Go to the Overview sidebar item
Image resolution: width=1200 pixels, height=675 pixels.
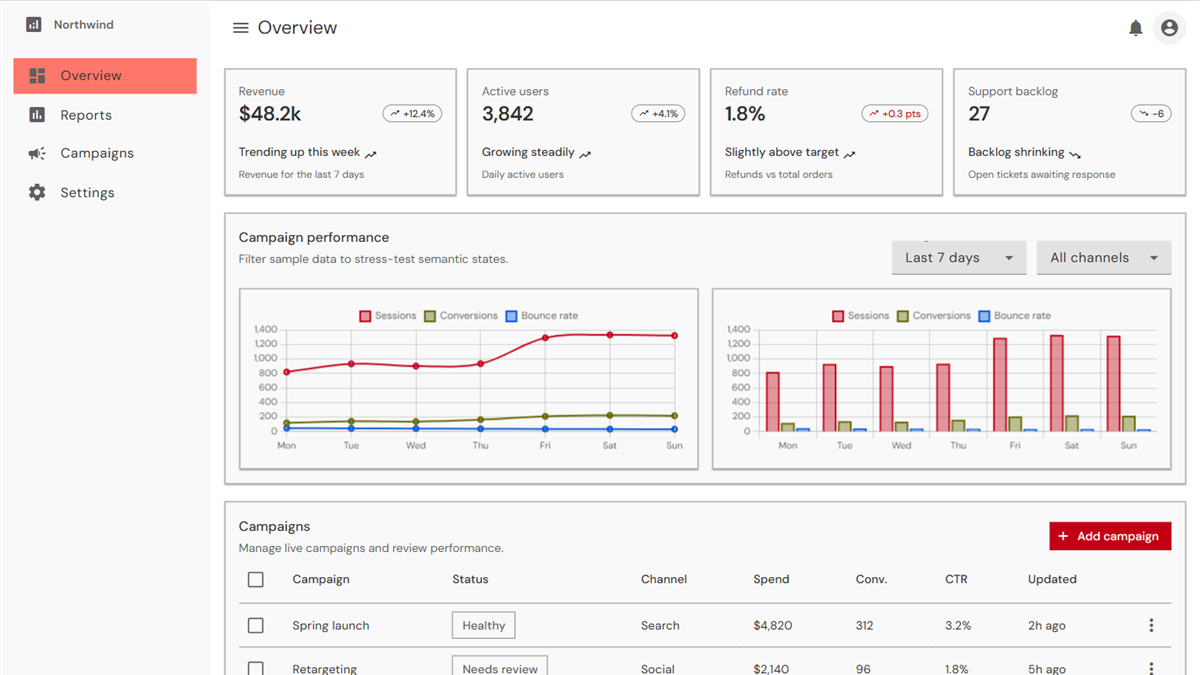[105, 76]
